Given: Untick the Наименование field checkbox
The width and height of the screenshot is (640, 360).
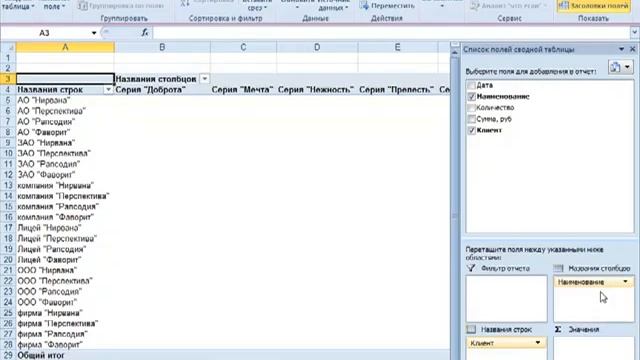Looking at the screenshot, I should pyautogui.click(x=471, y=97).
